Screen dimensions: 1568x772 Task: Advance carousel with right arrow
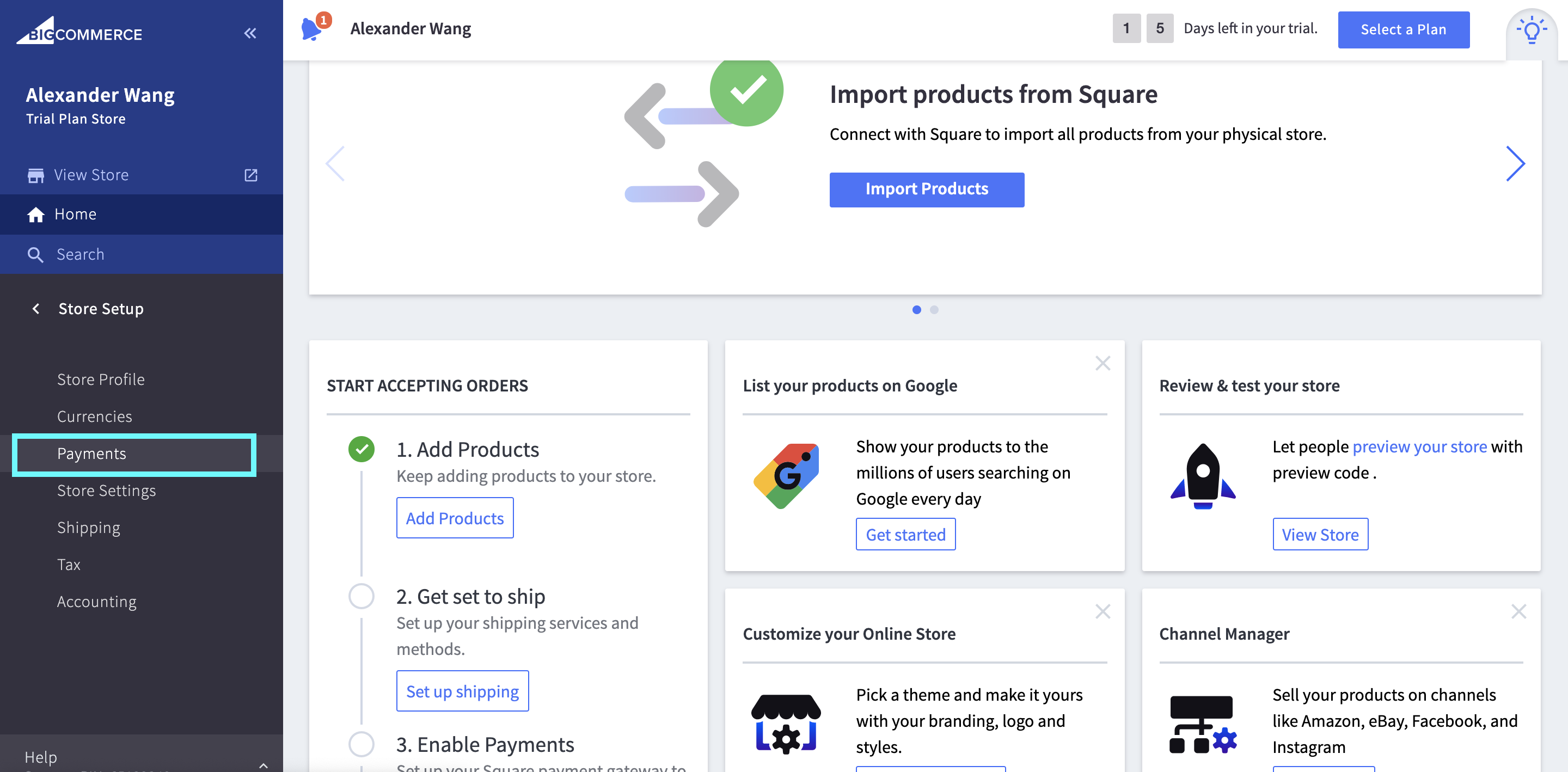tap(1515, 163)
